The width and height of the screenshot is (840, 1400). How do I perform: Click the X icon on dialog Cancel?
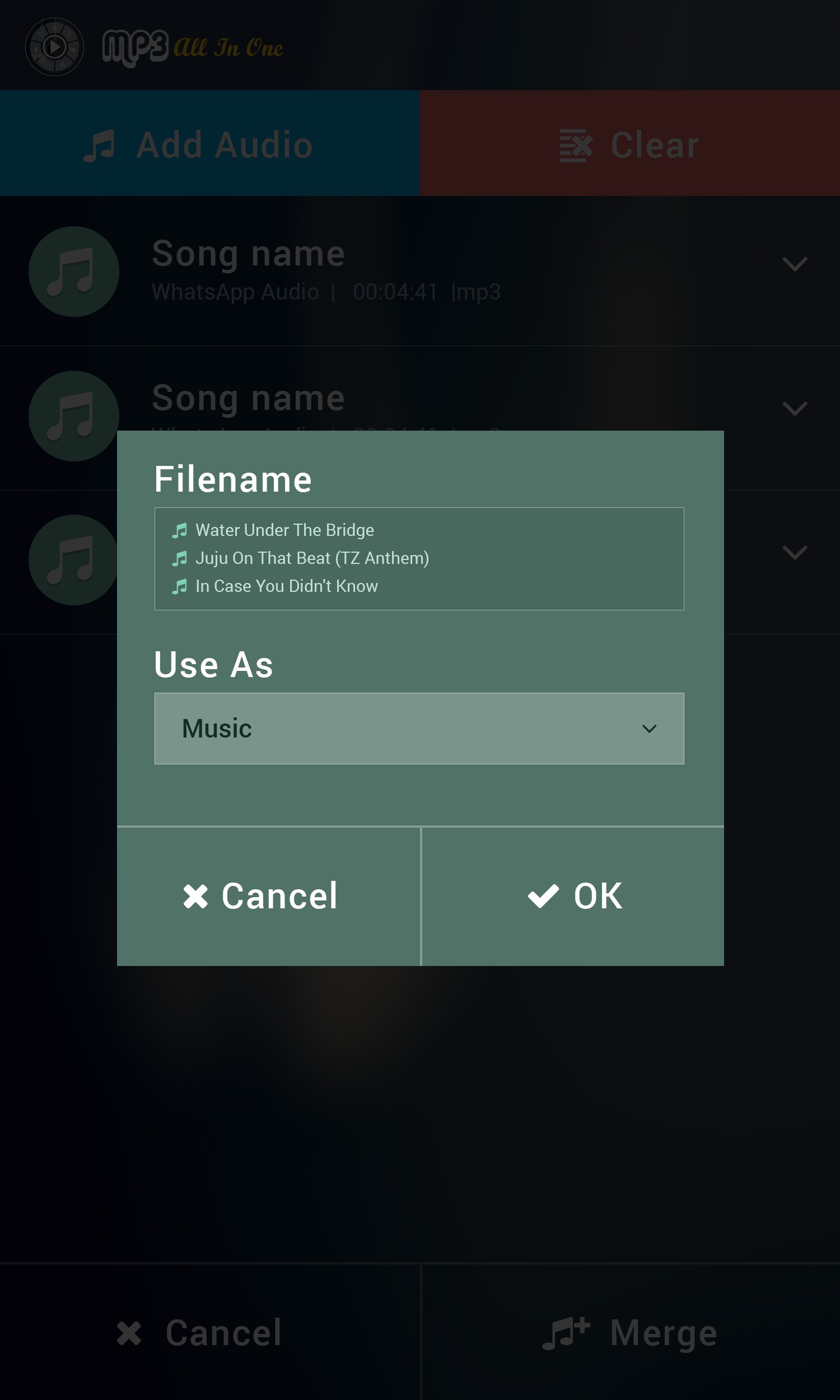(195, 897)
